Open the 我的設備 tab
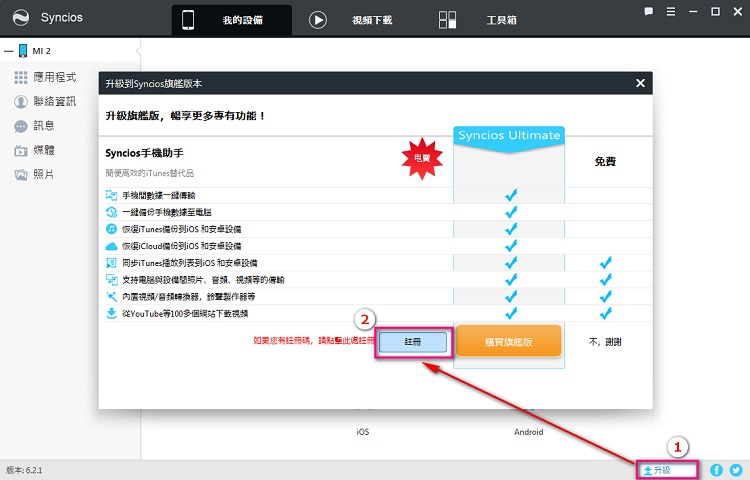This screenshot has width=750, height=480. coord(232,20)
